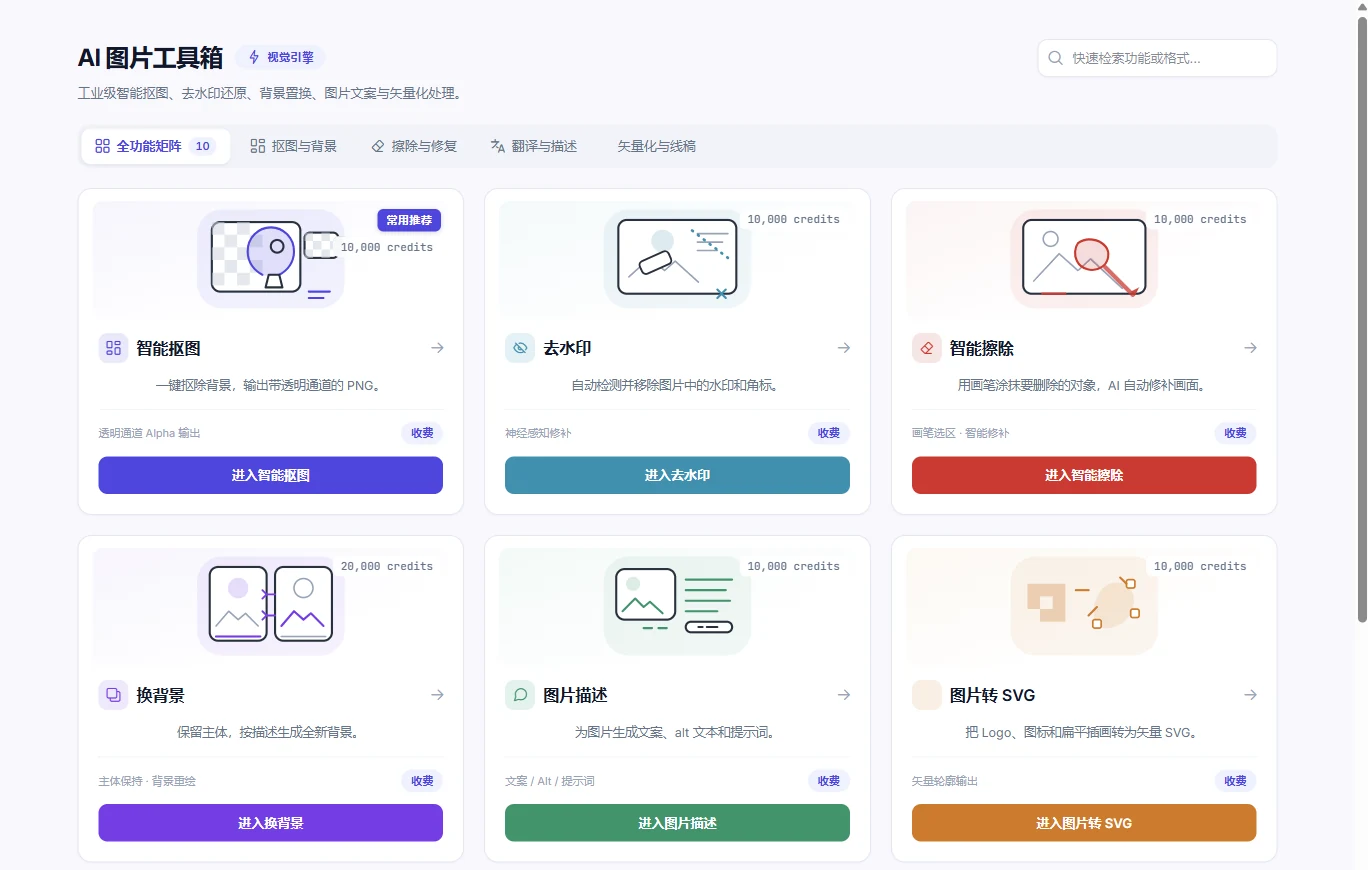Click the 进入换背景 button
1368x870 pixels.
click(270, 823)
